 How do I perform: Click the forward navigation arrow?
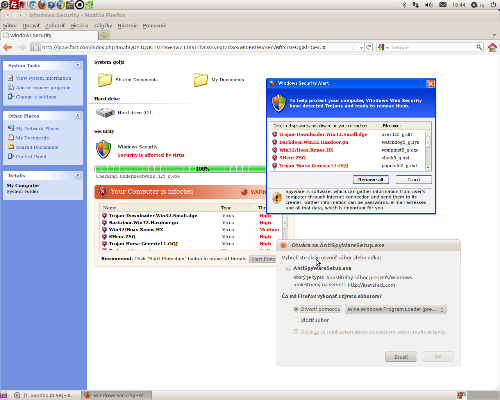pos(21,47)
